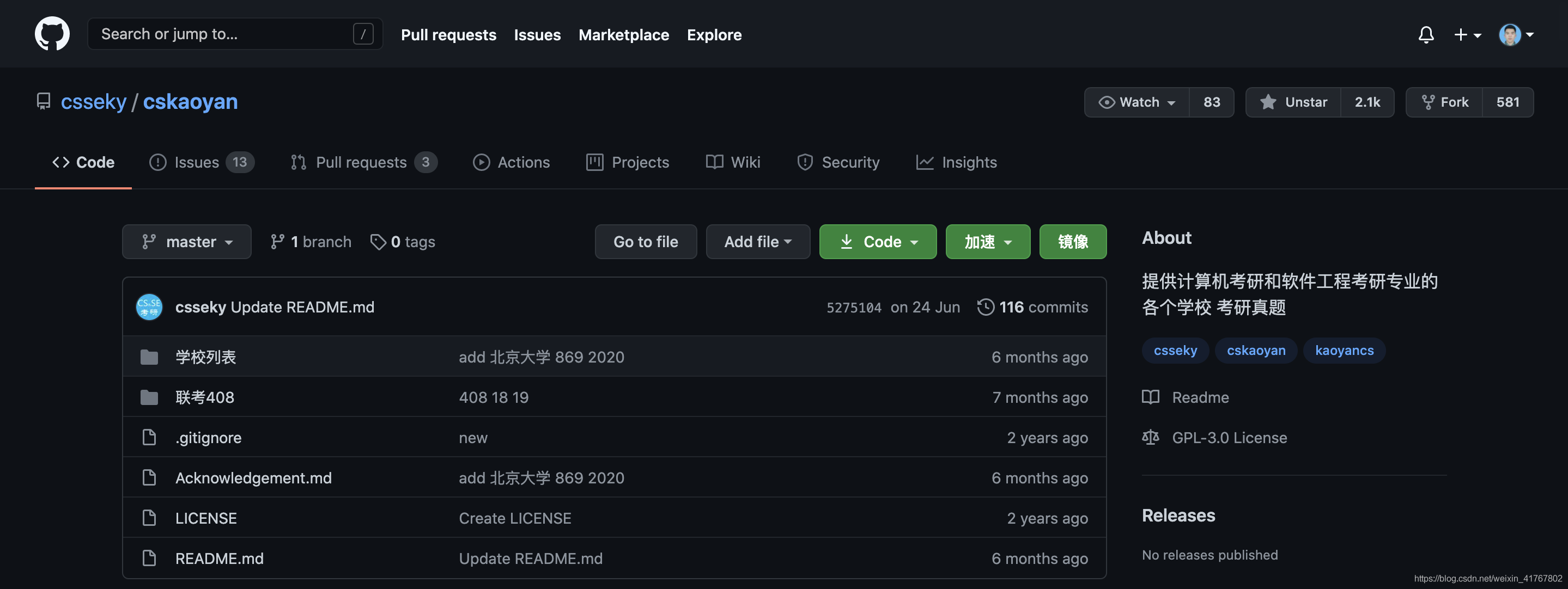Screen dimensions: 1568x589
Task: Go to Marketplace
Action: coord(624,35)
